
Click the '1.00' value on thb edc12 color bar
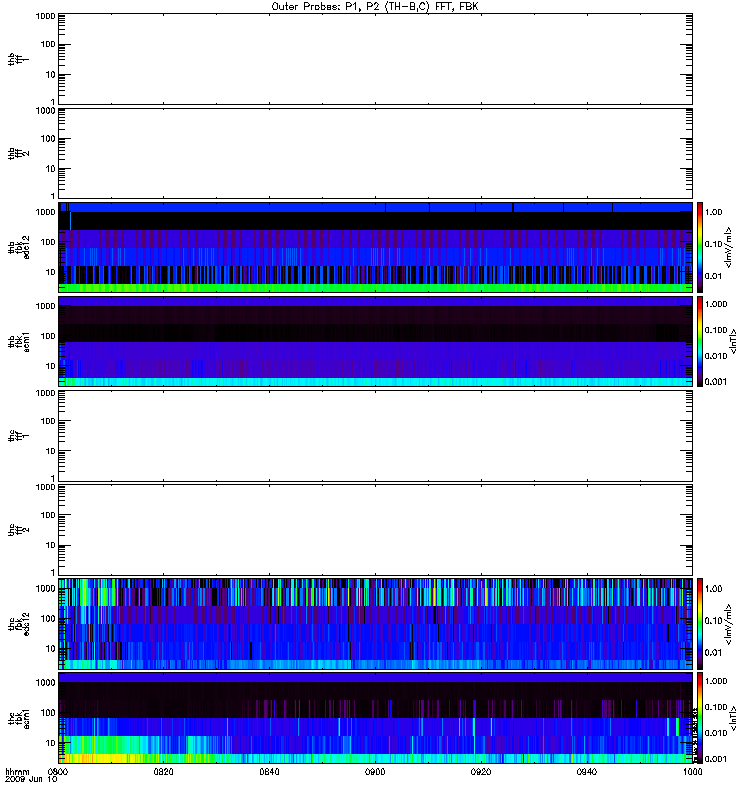coord(713,212)
